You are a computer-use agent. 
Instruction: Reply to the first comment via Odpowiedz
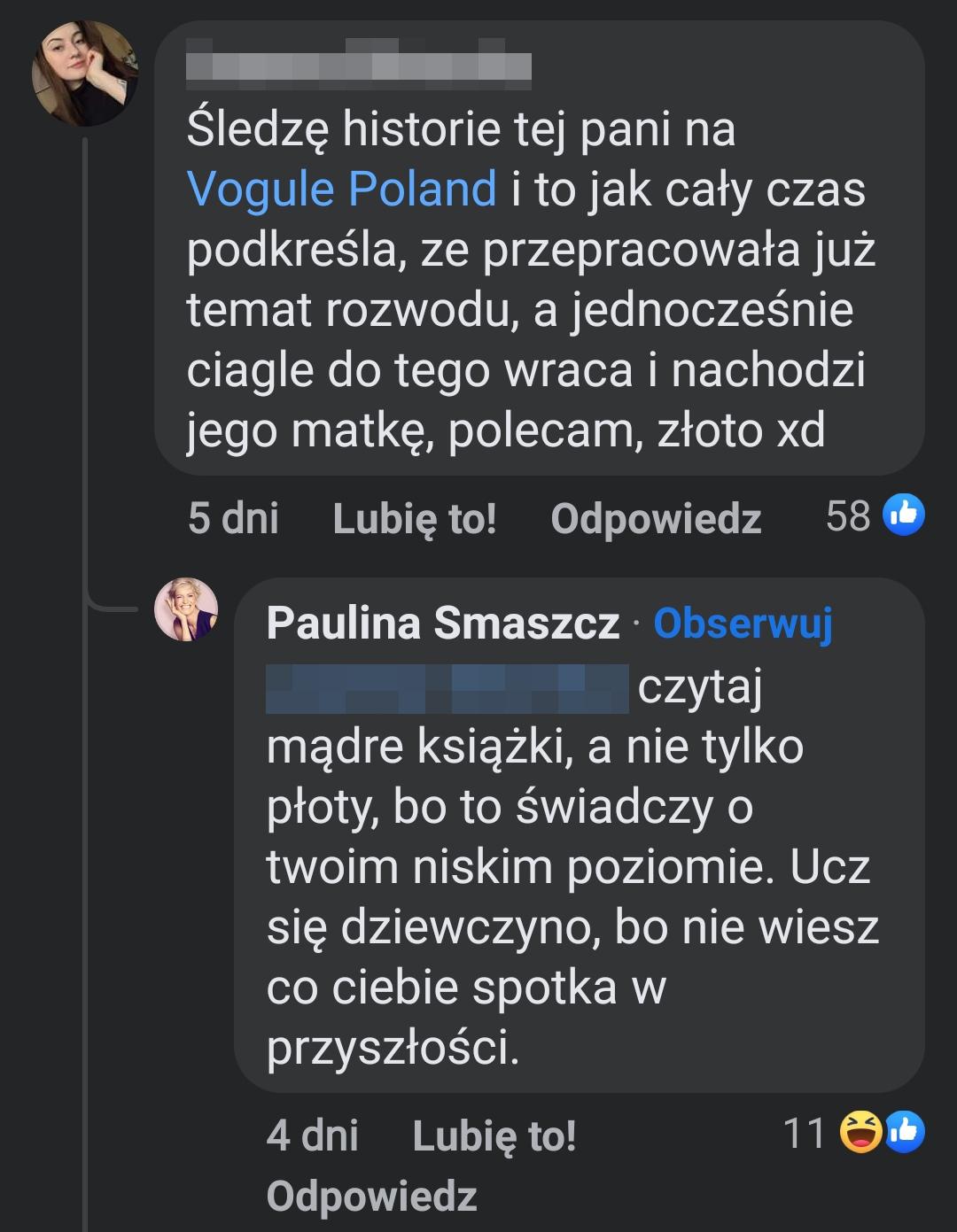[x=656, y=518]
